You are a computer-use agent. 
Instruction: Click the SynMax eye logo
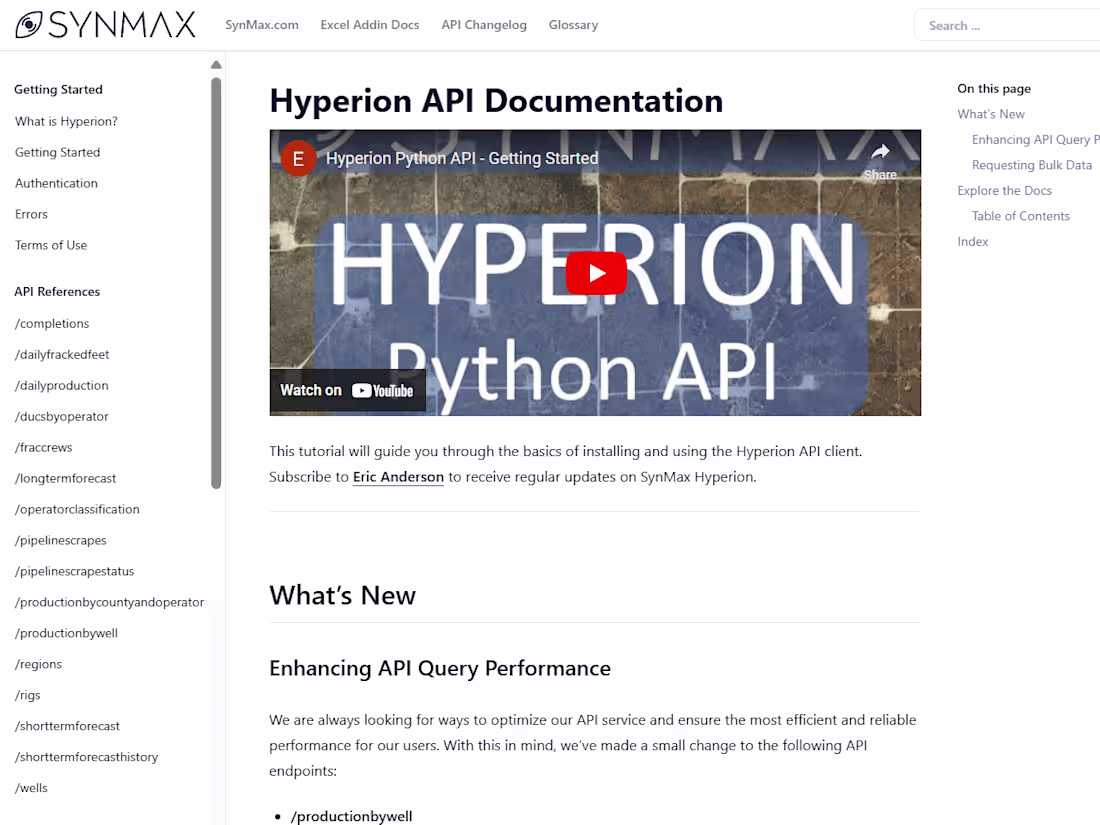coord(30,23)
